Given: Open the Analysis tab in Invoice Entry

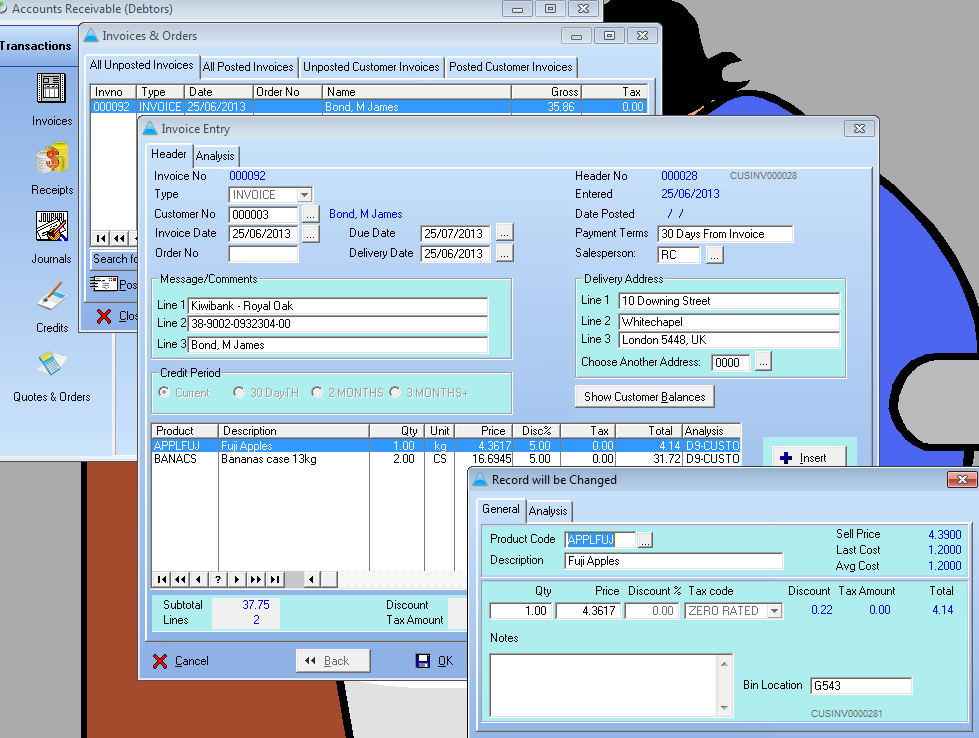Looking at the screenshot, I should tap(215, 156).
